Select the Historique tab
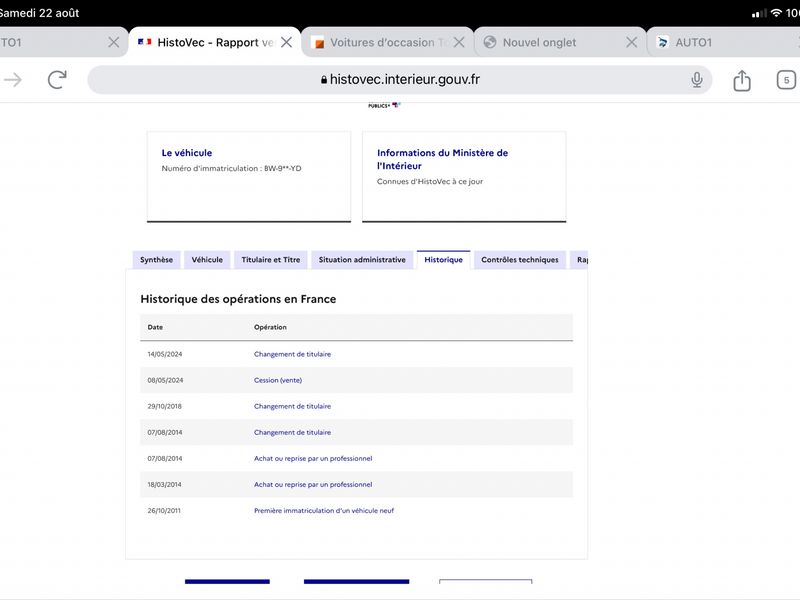800x600 pixels. [443, 260]
